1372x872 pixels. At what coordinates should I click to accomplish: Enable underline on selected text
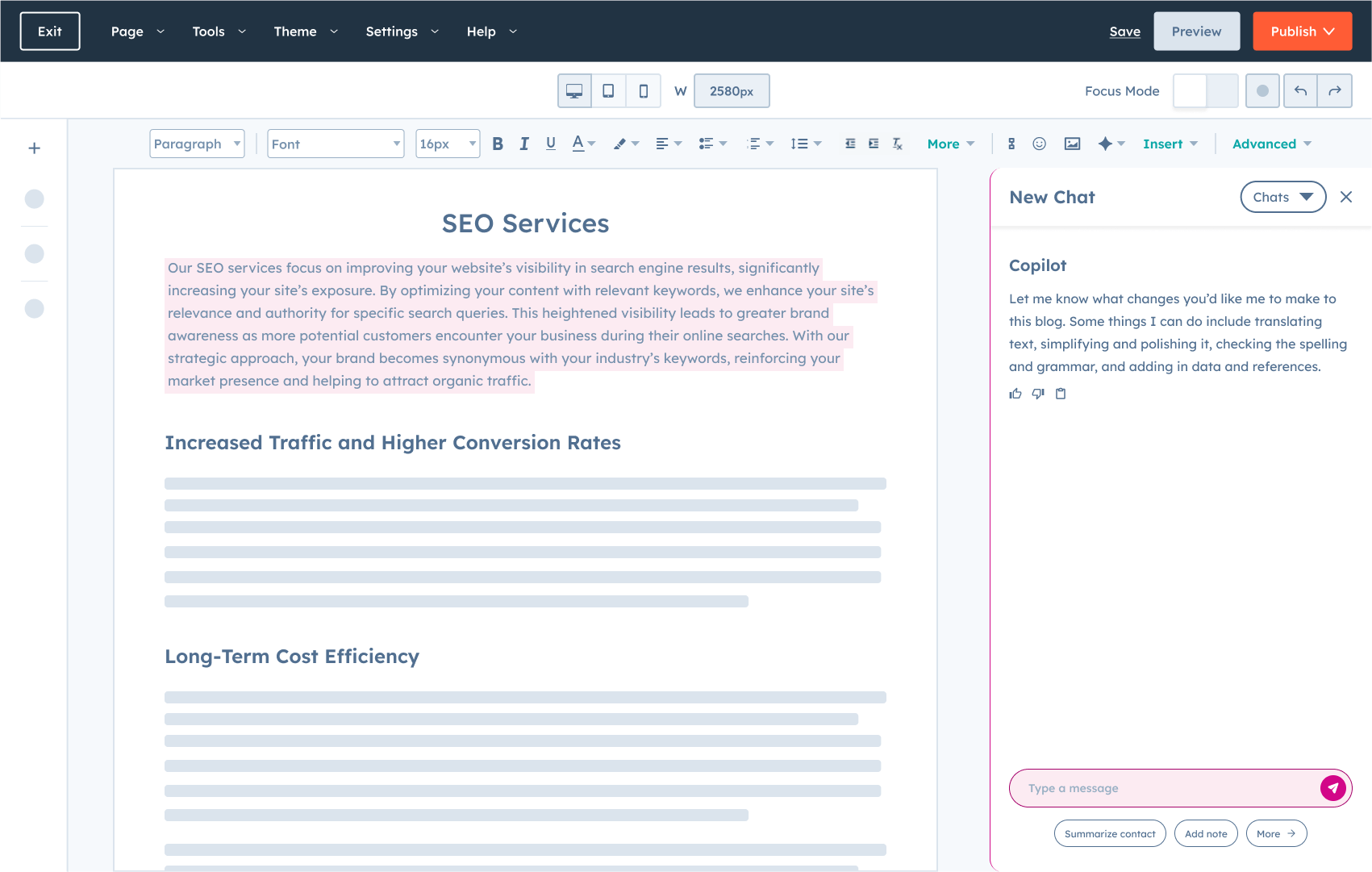coord(550,143)
